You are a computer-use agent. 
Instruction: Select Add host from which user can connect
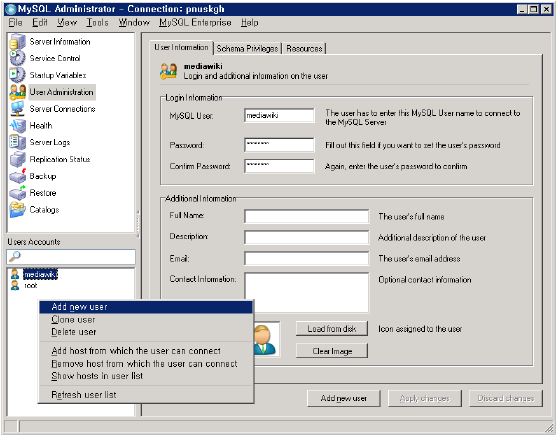pyautogui.click(x=146, y=351)
